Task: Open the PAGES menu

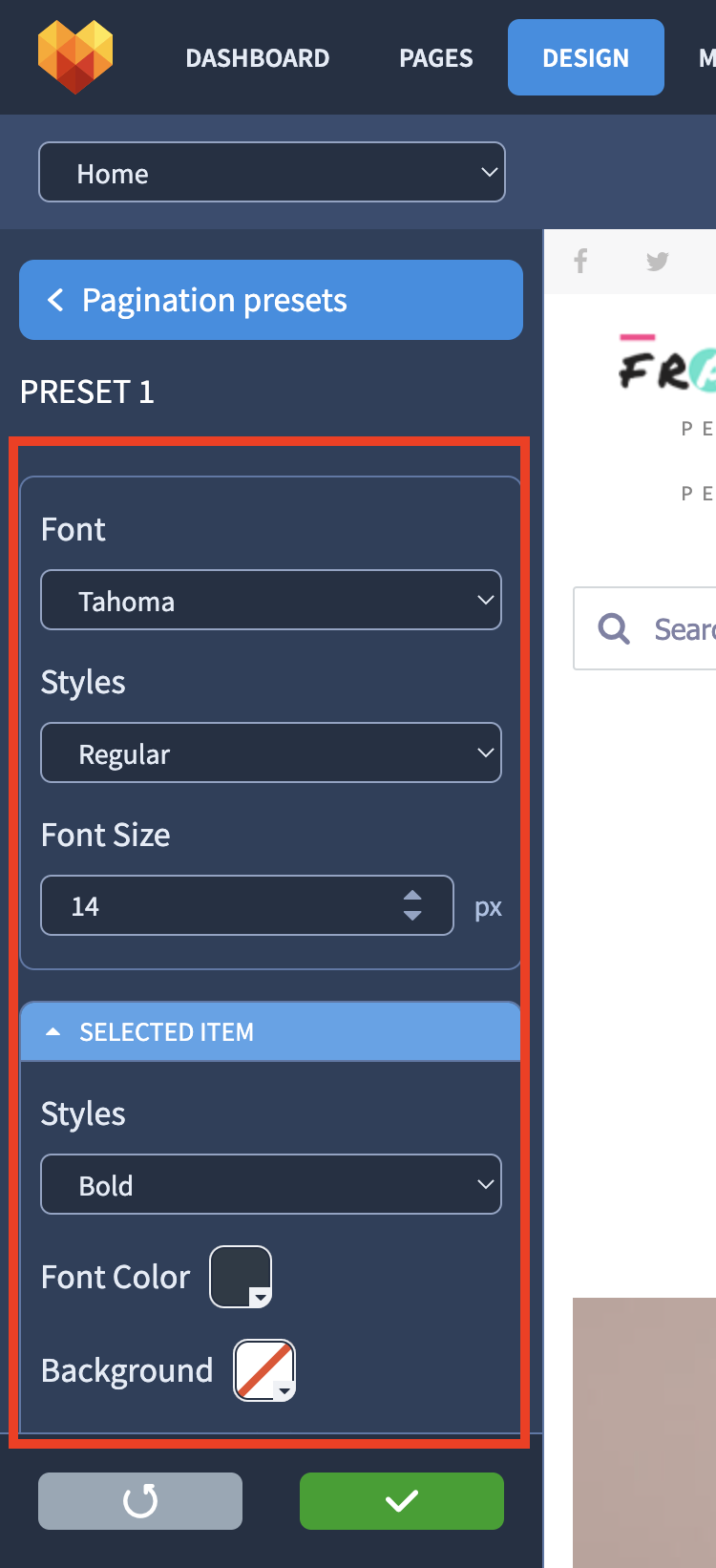Action: pyautogui.click(x=436, y=58)
